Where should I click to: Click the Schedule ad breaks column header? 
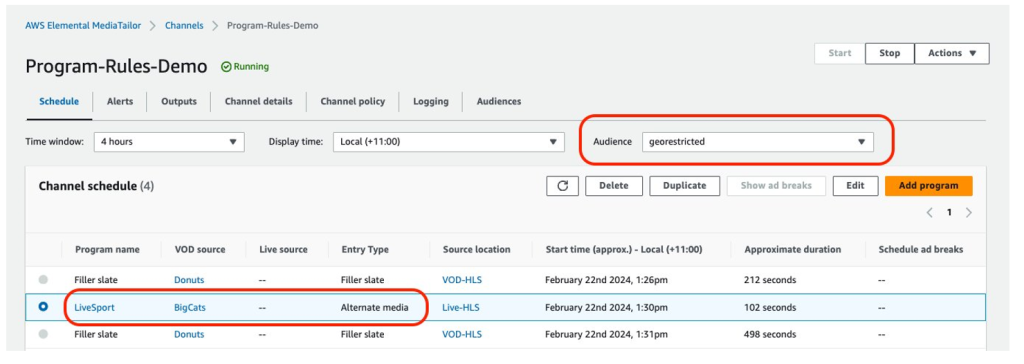click(x=921, y=250)
